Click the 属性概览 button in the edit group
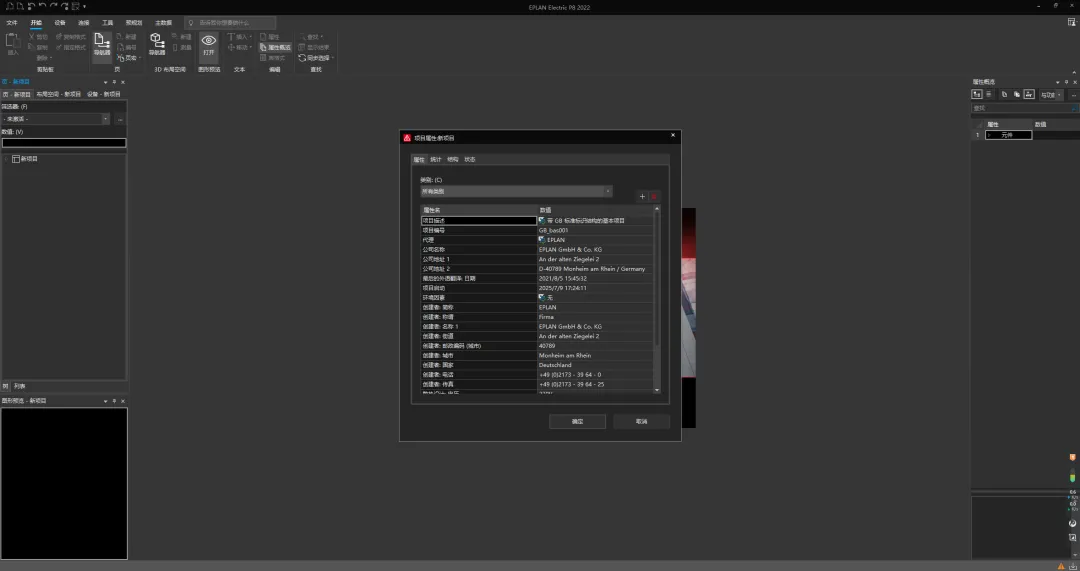 pos(276,48)
